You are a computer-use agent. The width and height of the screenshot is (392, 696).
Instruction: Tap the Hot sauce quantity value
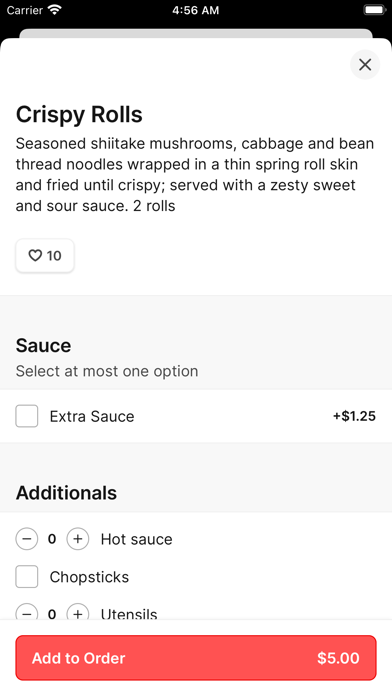click(x=52, y=539)
